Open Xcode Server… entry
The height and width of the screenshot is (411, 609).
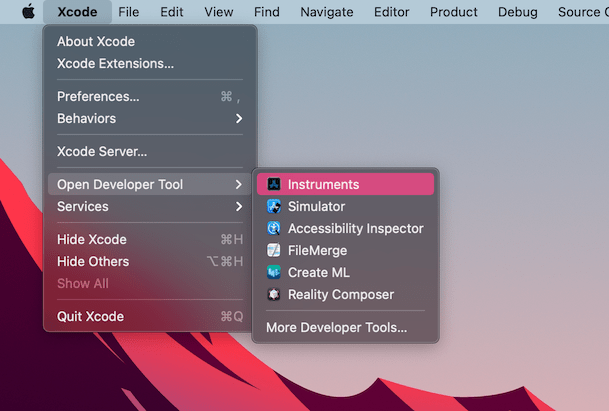pyautogui.click(x=102, y=152)
